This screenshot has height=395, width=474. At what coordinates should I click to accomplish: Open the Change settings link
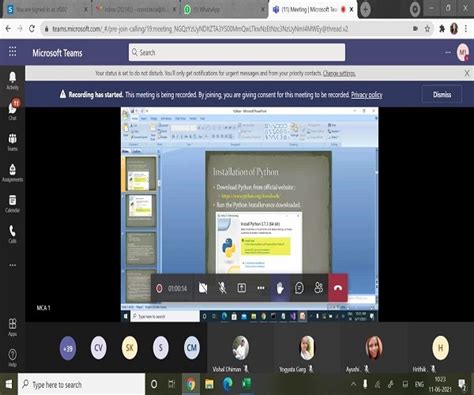(339, 73)
